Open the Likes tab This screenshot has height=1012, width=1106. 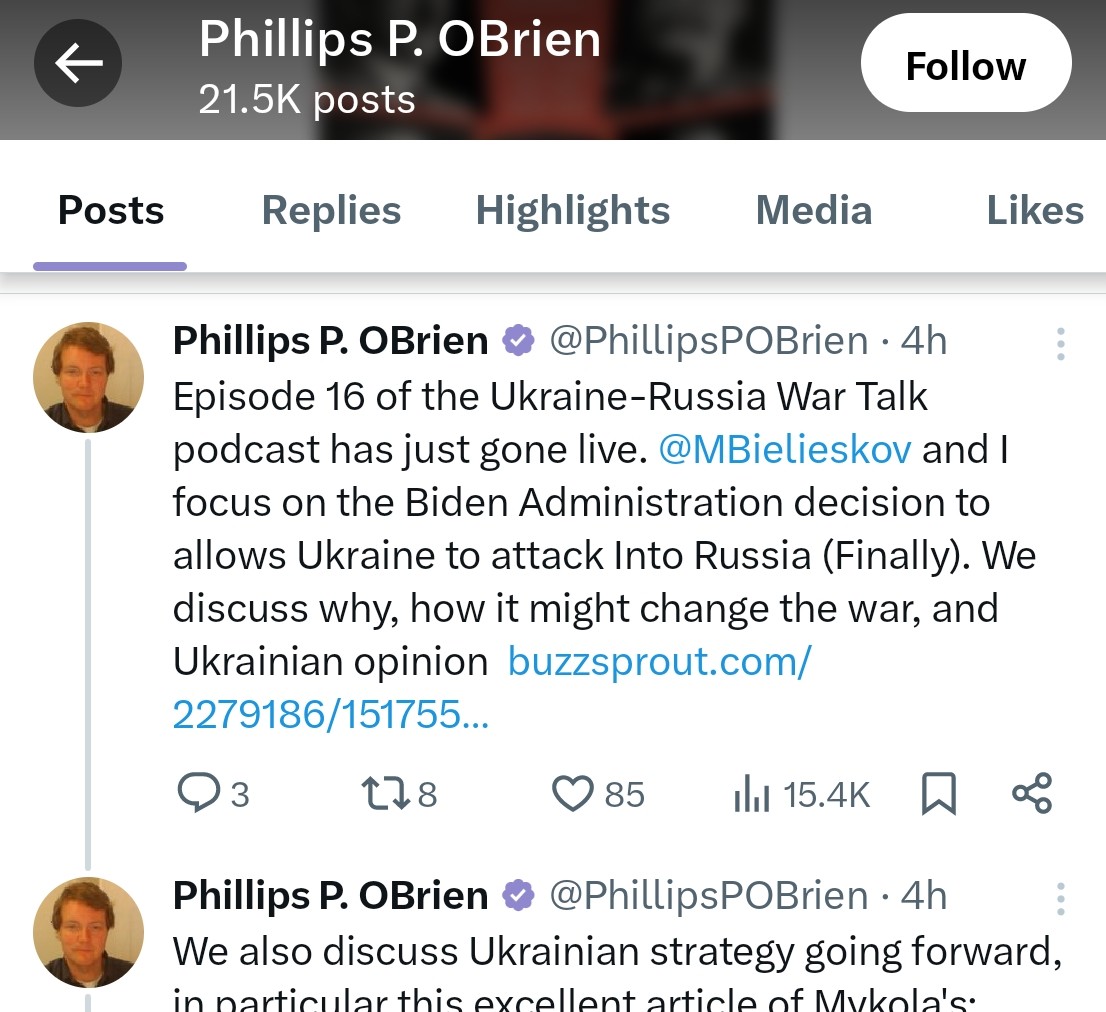(1035, 210)
